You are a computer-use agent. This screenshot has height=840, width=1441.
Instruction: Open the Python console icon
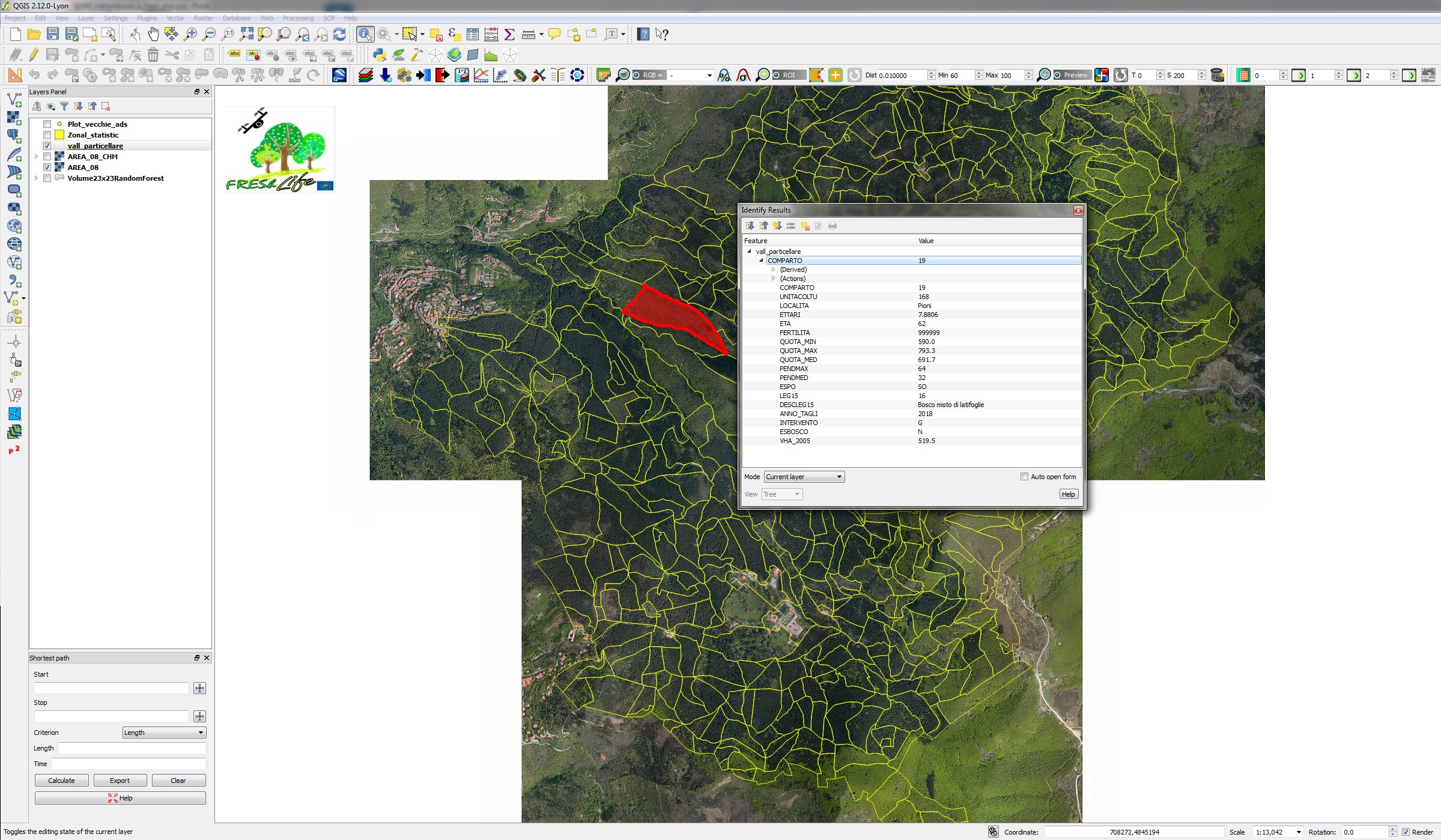380,55
